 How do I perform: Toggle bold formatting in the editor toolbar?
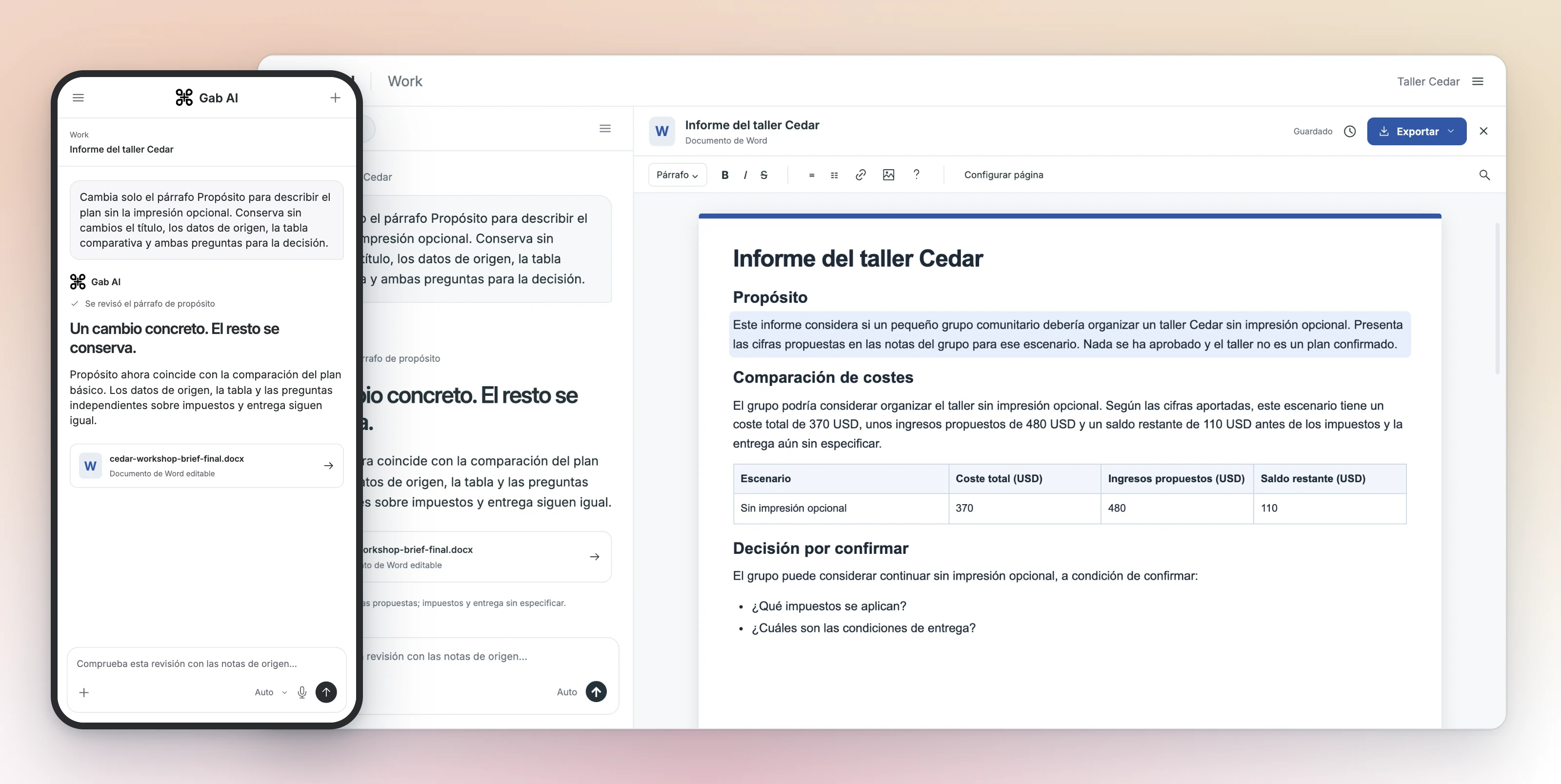(x=725, y=175)
